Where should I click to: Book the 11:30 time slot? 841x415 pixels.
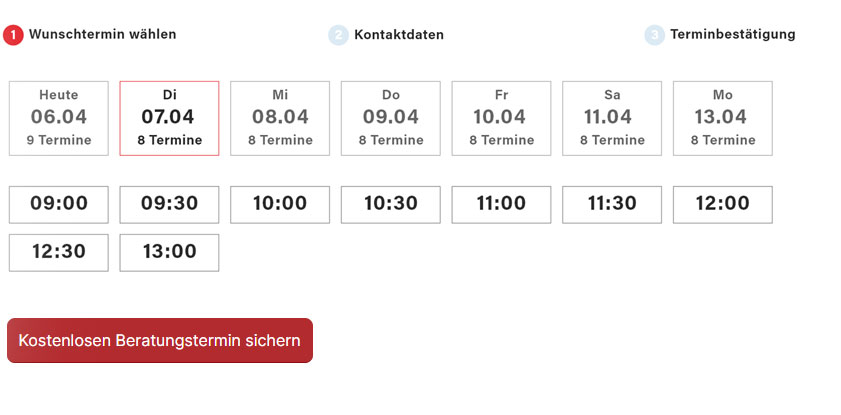(x=612, y=204)
